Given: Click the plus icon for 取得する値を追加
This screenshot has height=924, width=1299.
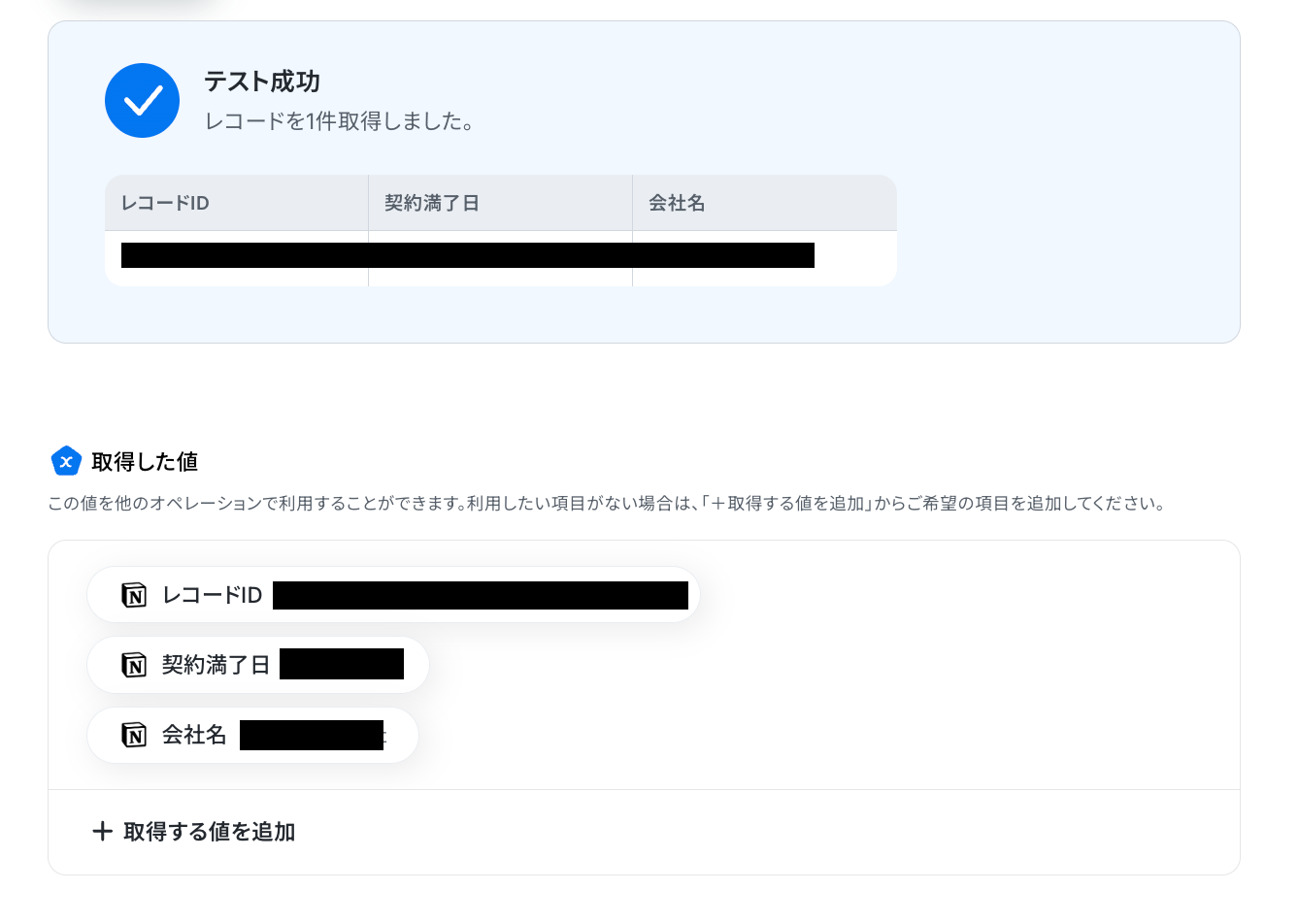Looking at the screenshot, I should [x=102, y=832].
